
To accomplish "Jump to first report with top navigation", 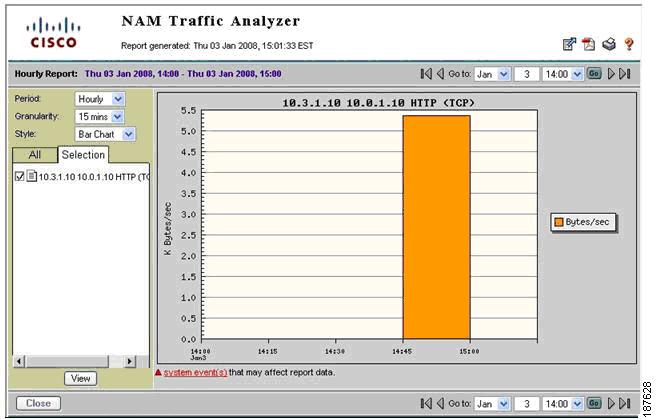I will [426, 74].
